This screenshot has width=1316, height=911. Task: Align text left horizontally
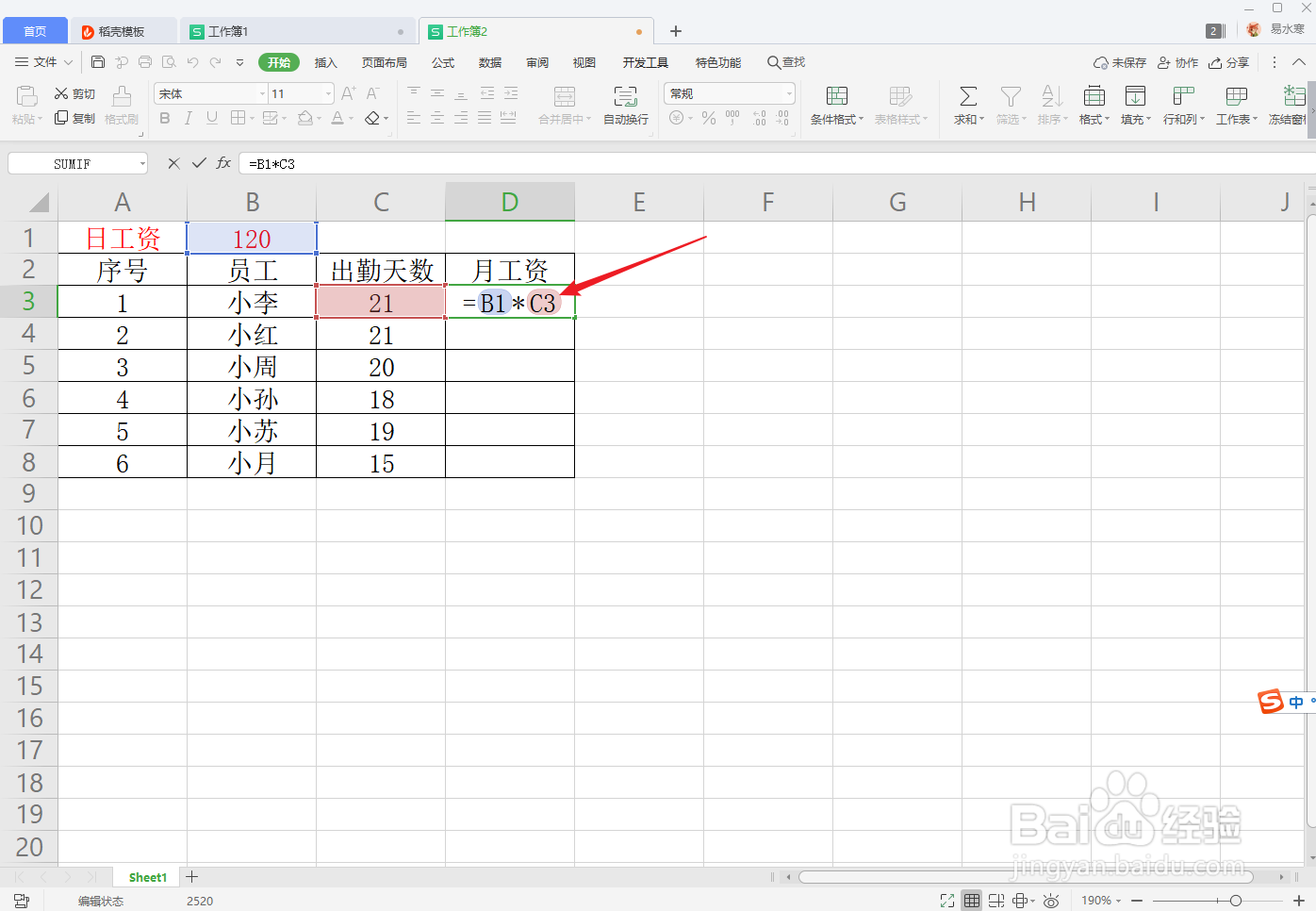(414, 118)
